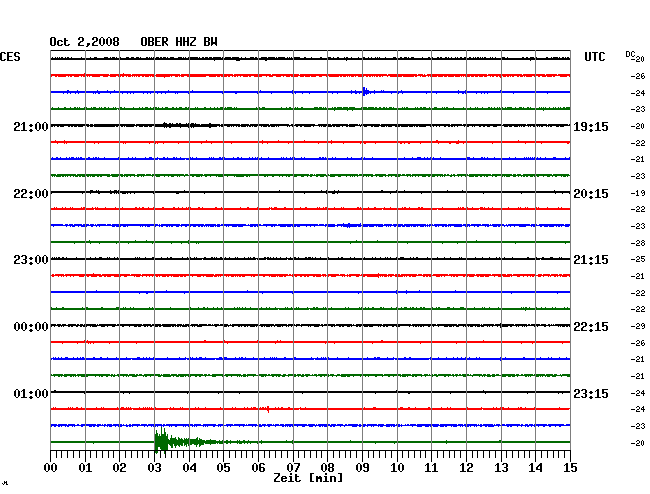
Task: Click the "20:15" UTC time label
Action: click(591, 194)
